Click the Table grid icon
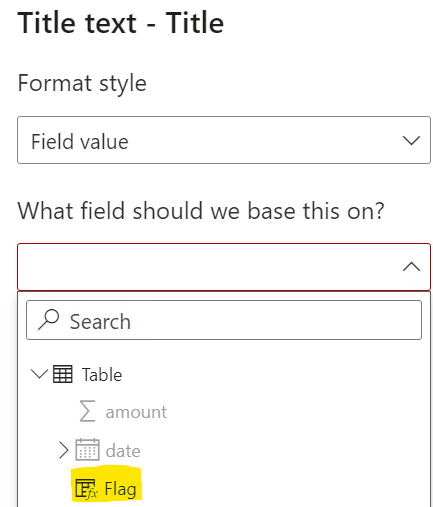 point(62,374)
